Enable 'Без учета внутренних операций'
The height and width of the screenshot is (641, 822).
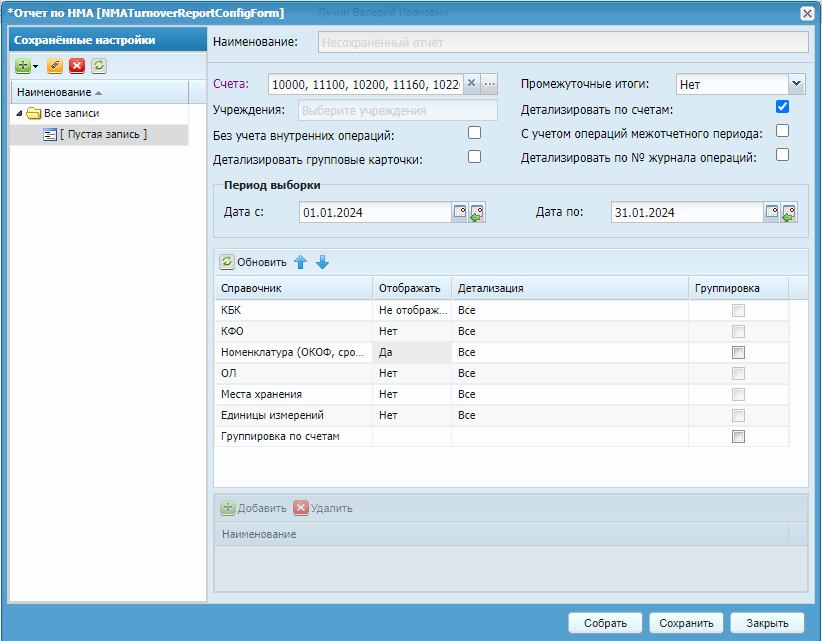tap(474, 133)
